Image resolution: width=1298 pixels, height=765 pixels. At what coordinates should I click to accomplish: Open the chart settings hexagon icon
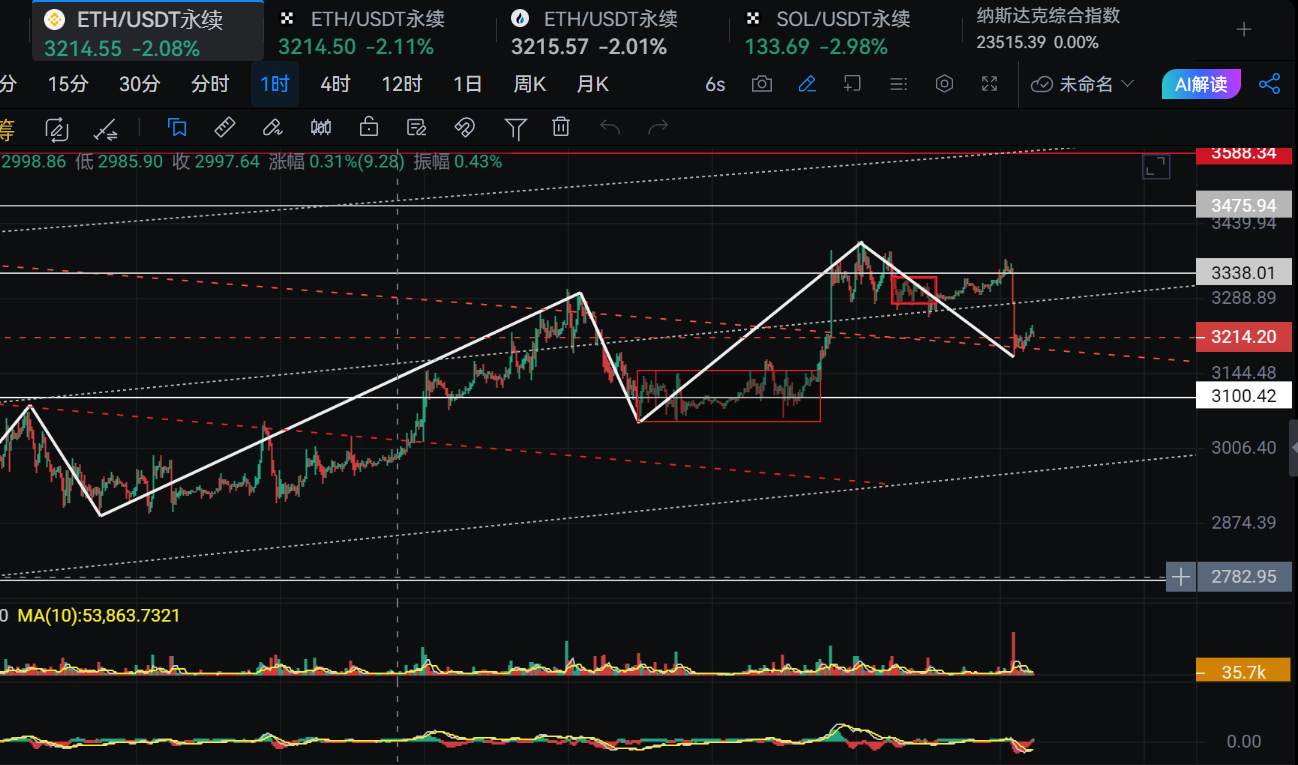pyautogui.click(x=944, y=84)
